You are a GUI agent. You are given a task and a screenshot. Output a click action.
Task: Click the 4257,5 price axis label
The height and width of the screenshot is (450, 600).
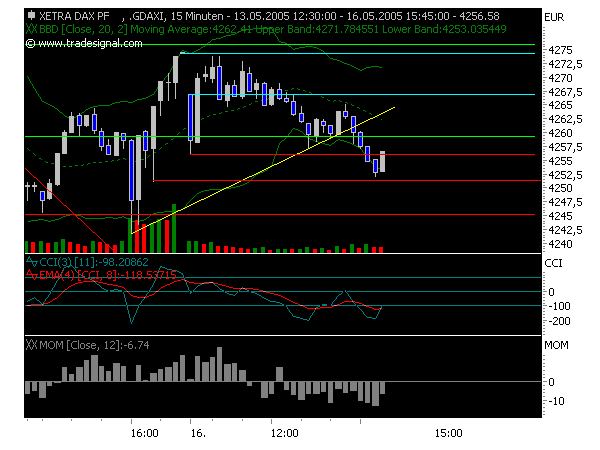tap(565, 147)
